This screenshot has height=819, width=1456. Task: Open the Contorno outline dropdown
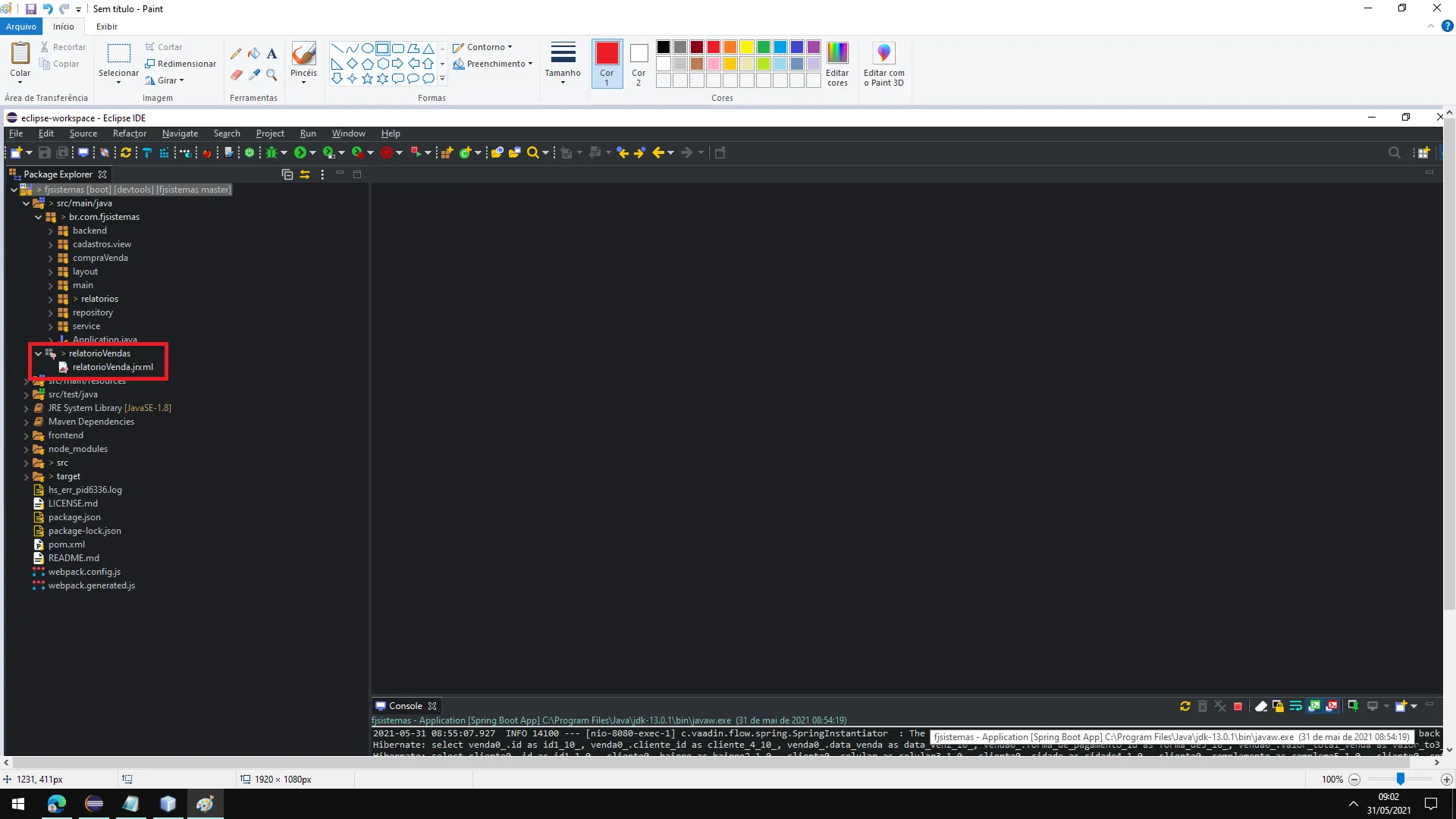click(482, 47)
